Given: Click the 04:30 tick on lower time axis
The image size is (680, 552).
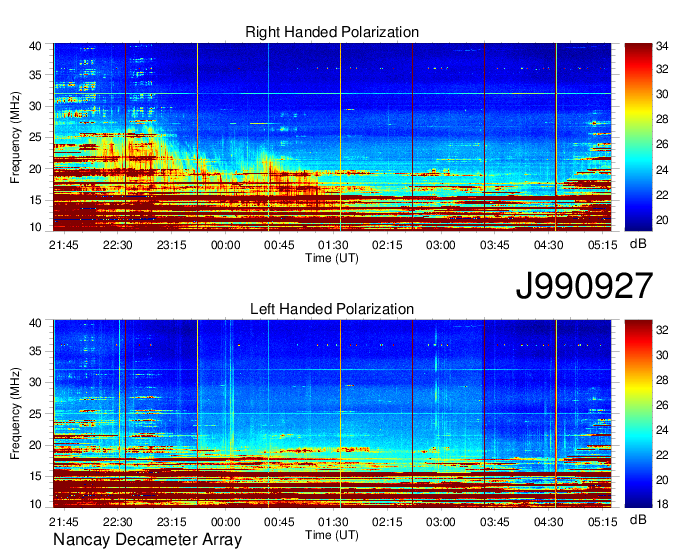Looking at the screenshot, I should click(548, 522).
